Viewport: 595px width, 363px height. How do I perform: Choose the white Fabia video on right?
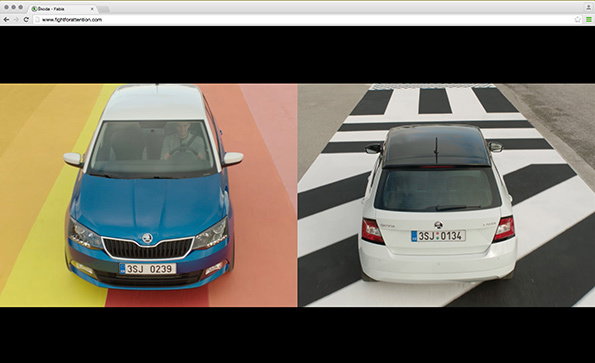pyautogui.click(x=446, y=195)
